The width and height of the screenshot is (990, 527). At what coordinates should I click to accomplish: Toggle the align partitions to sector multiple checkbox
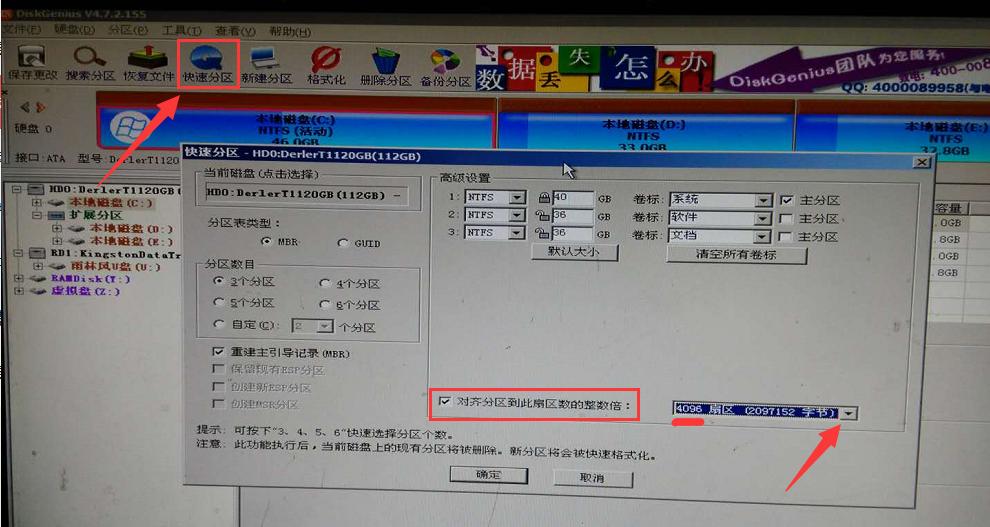point(445,401)
